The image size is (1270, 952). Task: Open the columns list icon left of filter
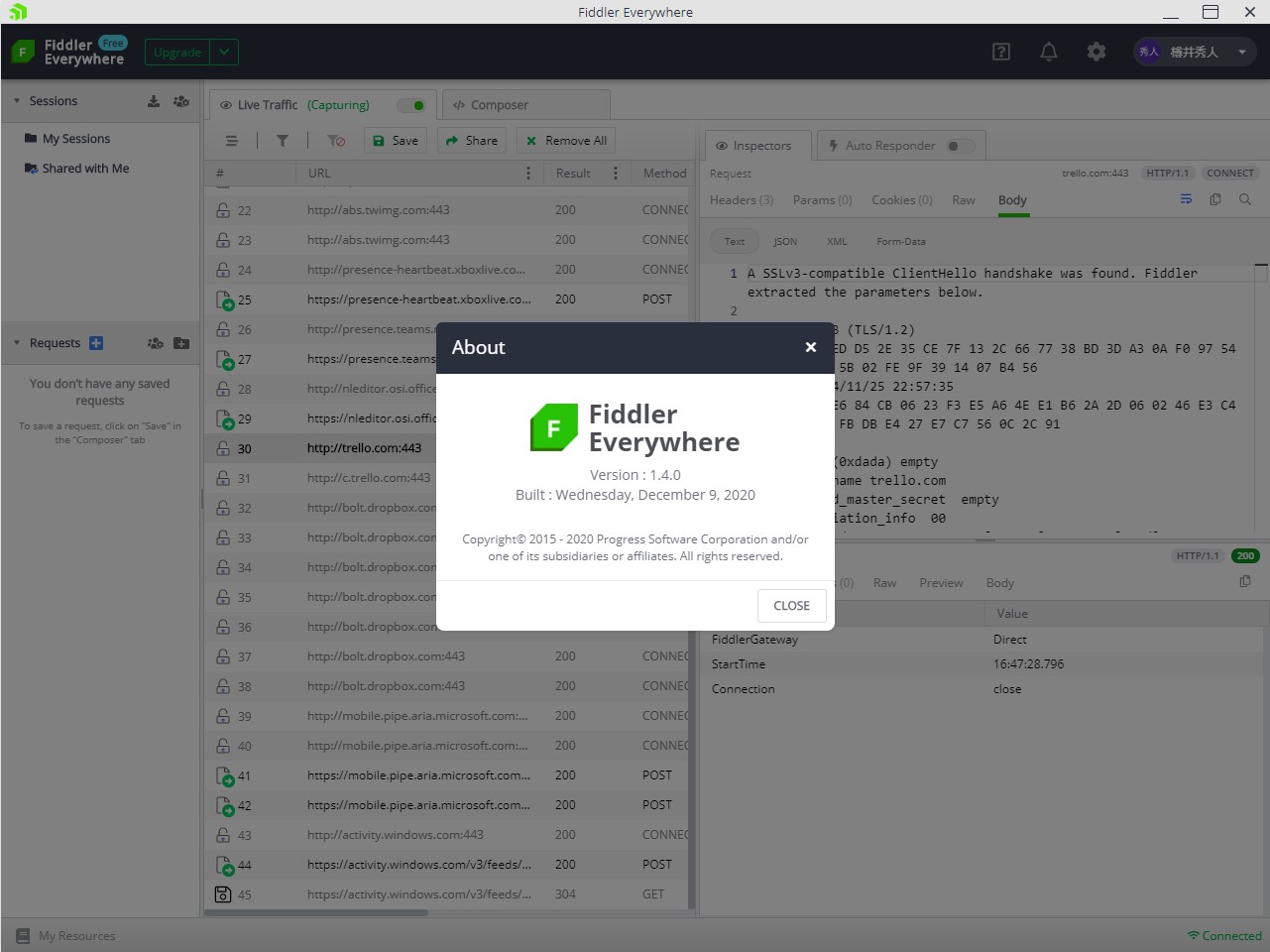231,140
